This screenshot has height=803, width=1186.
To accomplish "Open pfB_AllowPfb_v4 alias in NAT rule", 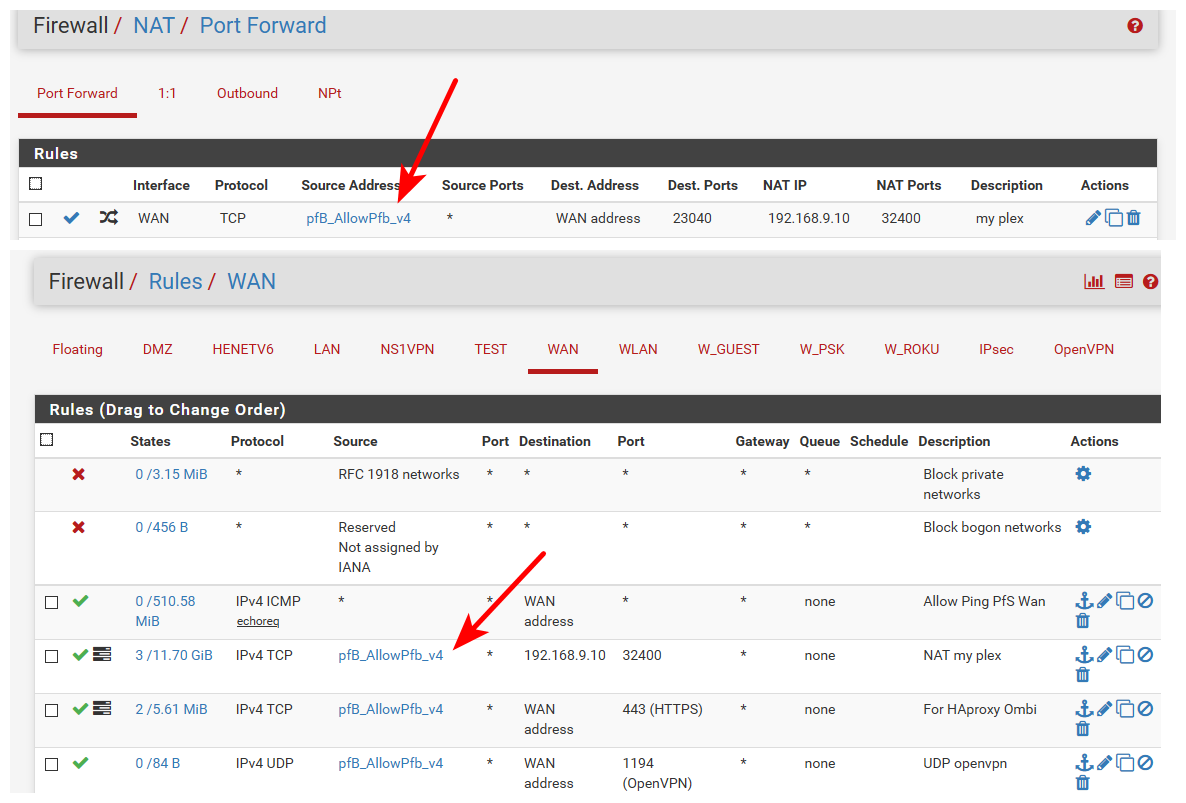I will [359, 219].
